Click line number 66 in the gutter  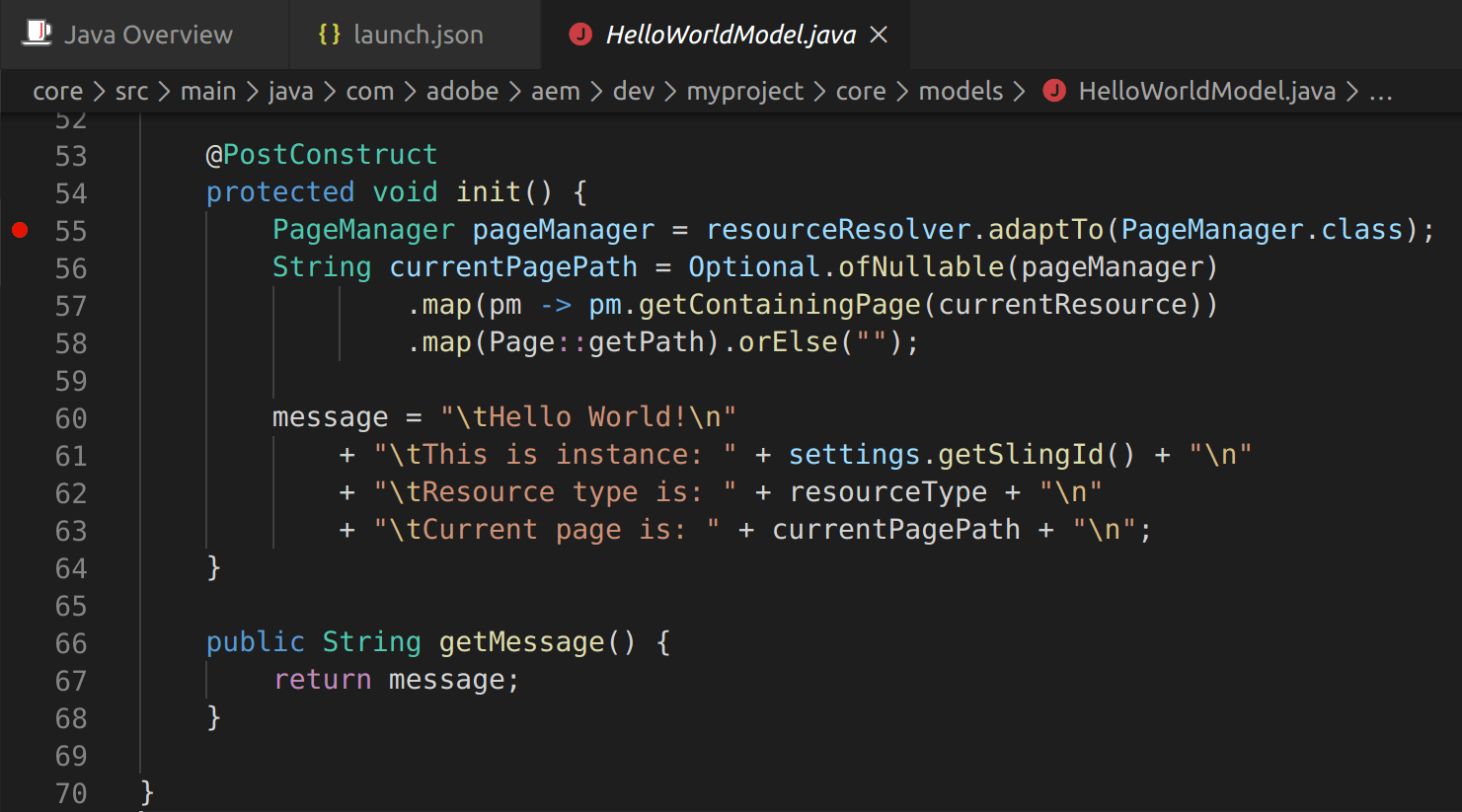(x=71, y=643)
